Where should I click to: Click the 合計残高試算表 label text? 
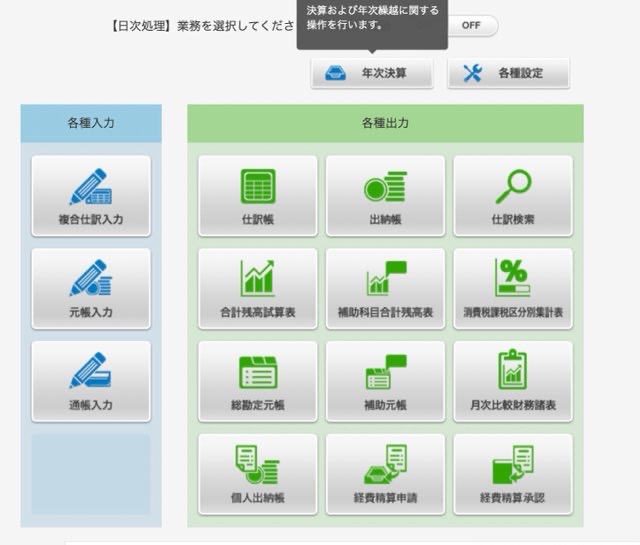[258, 312]
